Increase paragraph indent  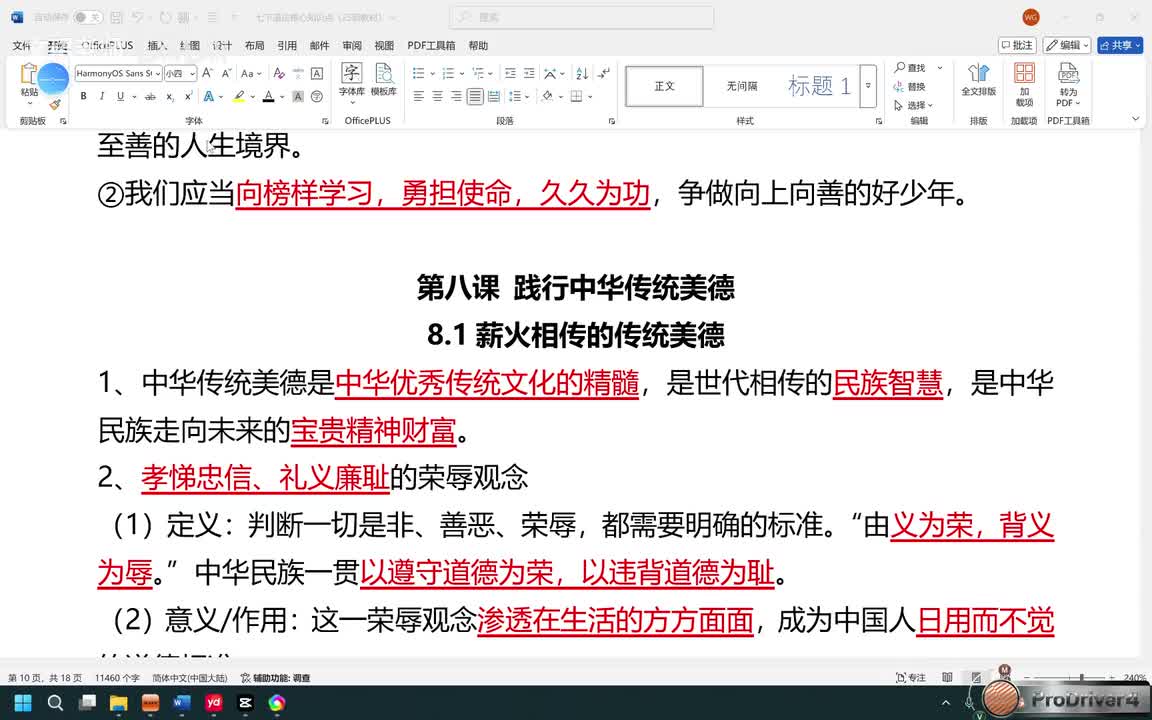(529, 73)
